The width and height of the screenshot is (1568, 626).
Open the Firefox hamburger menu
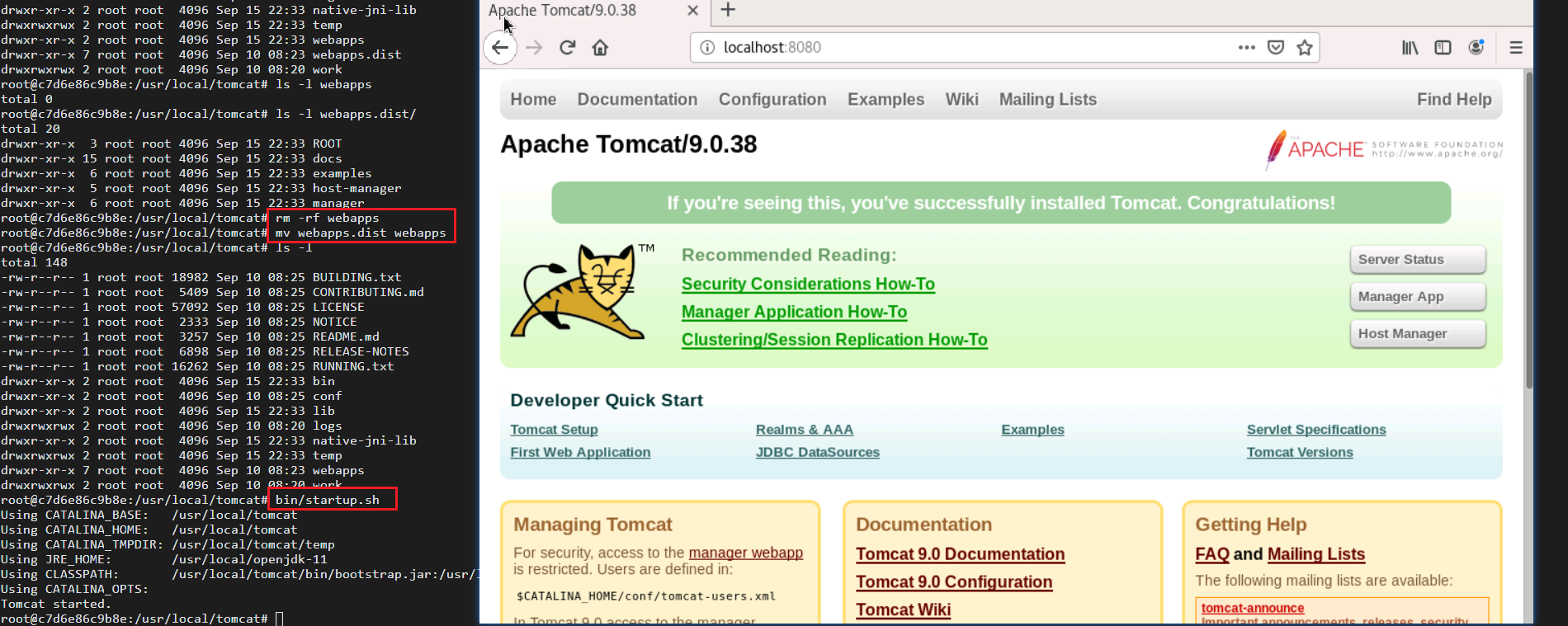click(1516, 48)
